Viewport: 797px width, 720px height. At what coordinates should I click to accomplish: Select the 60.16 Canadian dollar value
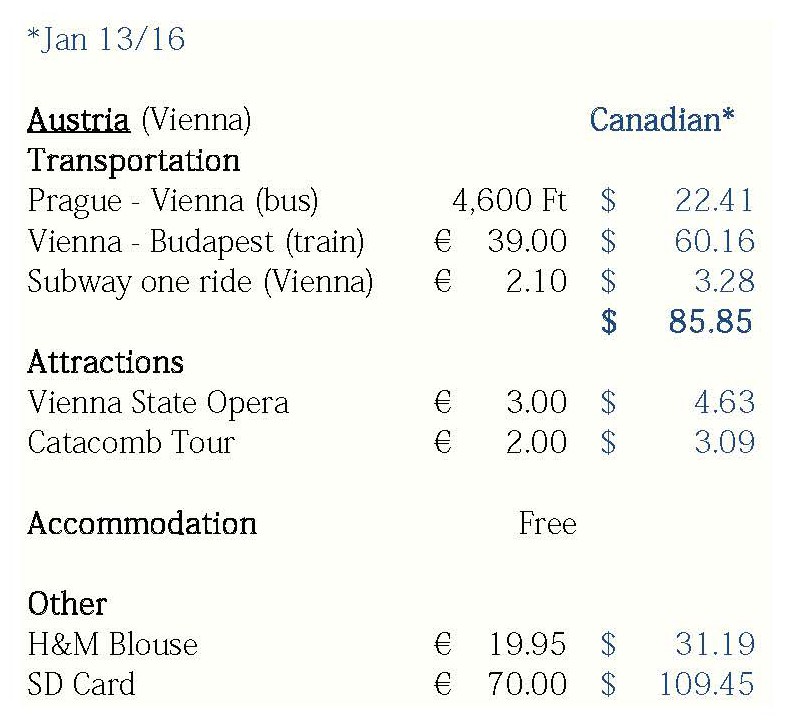pos(713,241)
